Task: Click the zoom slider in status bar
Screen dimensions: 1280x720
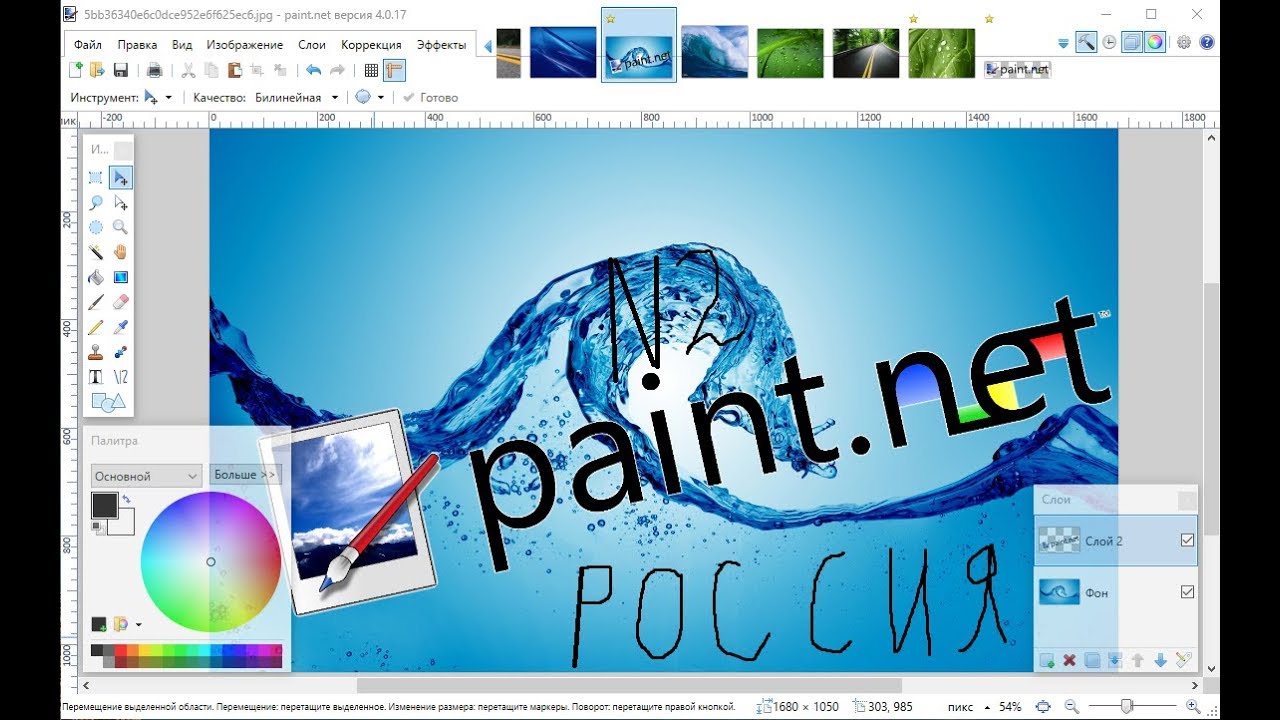Action: point(1128,707)
